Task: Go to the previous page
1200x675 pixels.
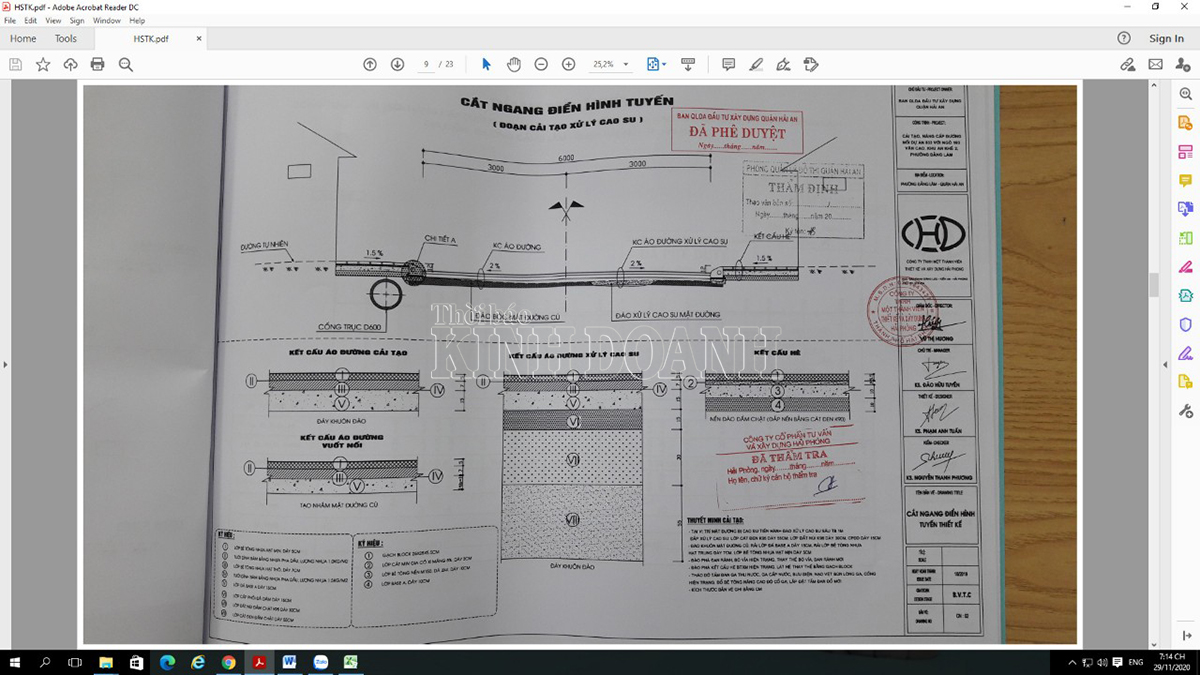Action: pos(370,64)
